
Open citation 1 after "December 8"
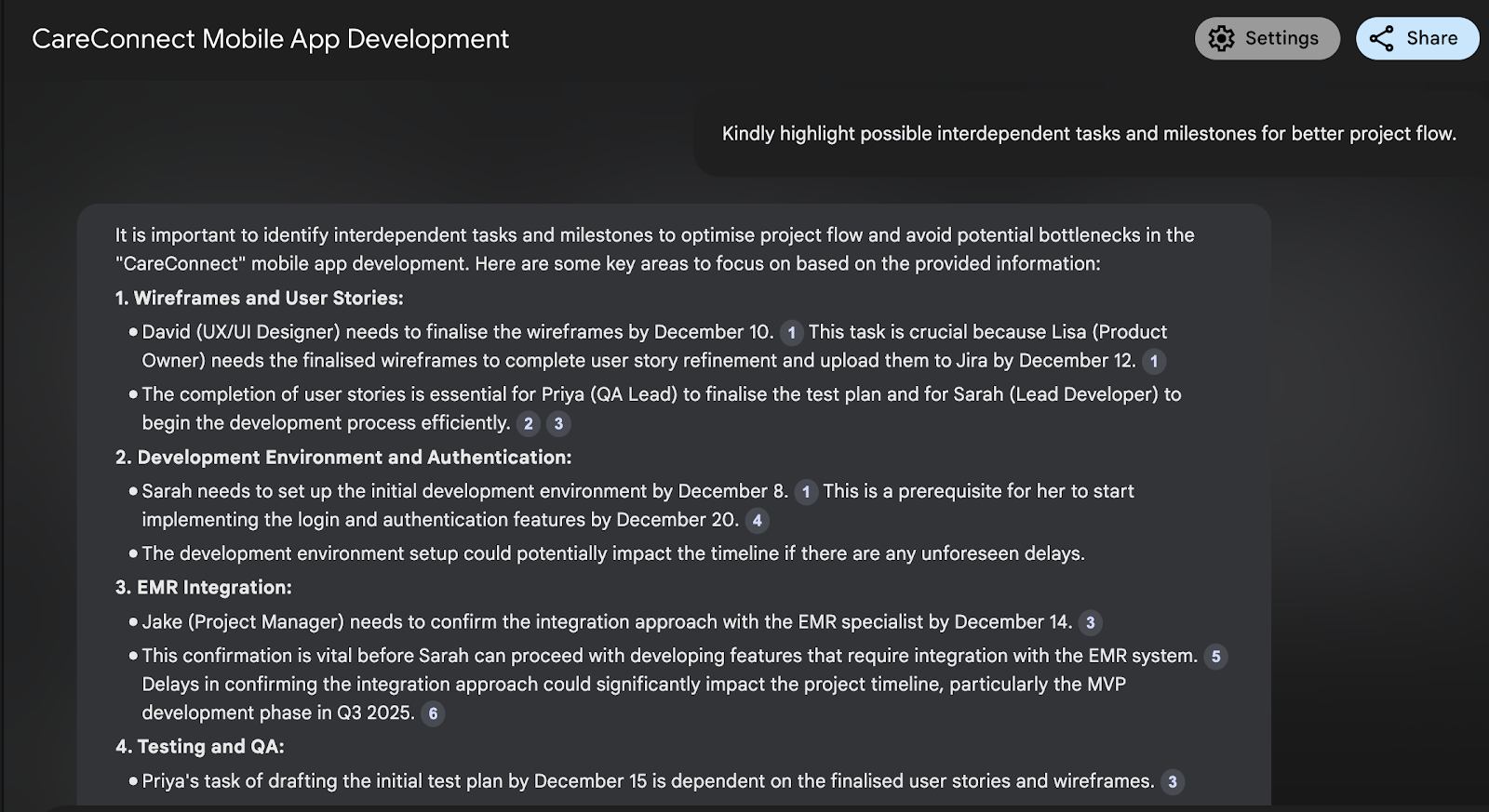806,492
